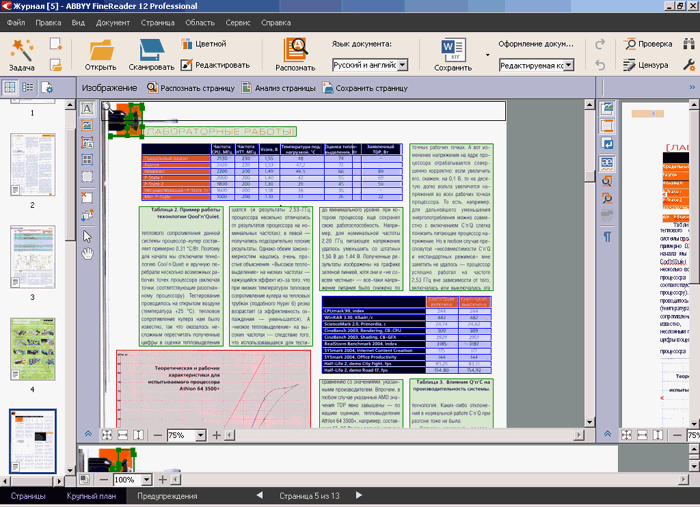This screenshot has height=507, width=700.
Task: Click the binoculars search icon
Action: (689, 44)
